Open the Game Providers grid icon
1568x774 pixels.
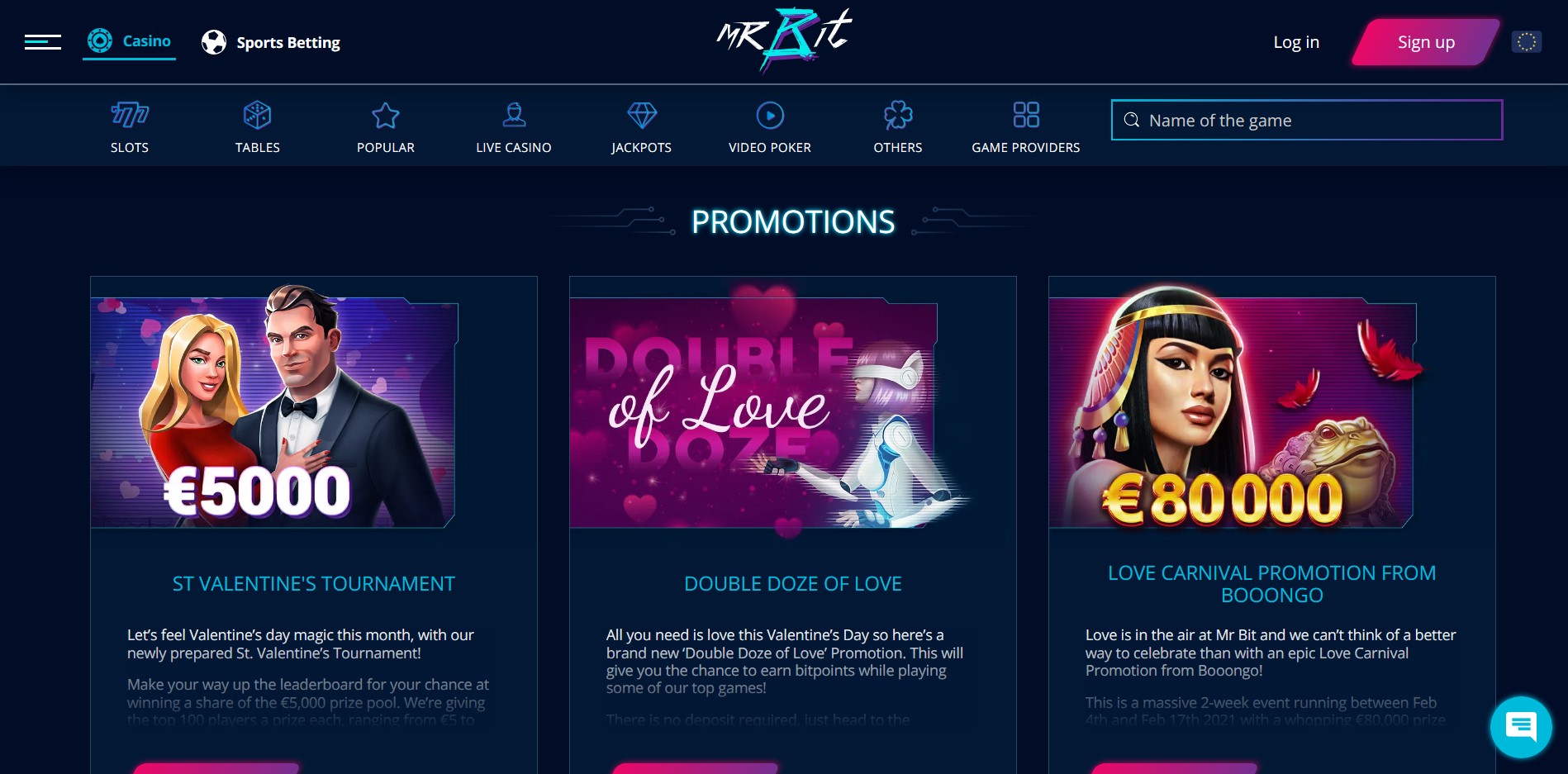[1026, 115]
